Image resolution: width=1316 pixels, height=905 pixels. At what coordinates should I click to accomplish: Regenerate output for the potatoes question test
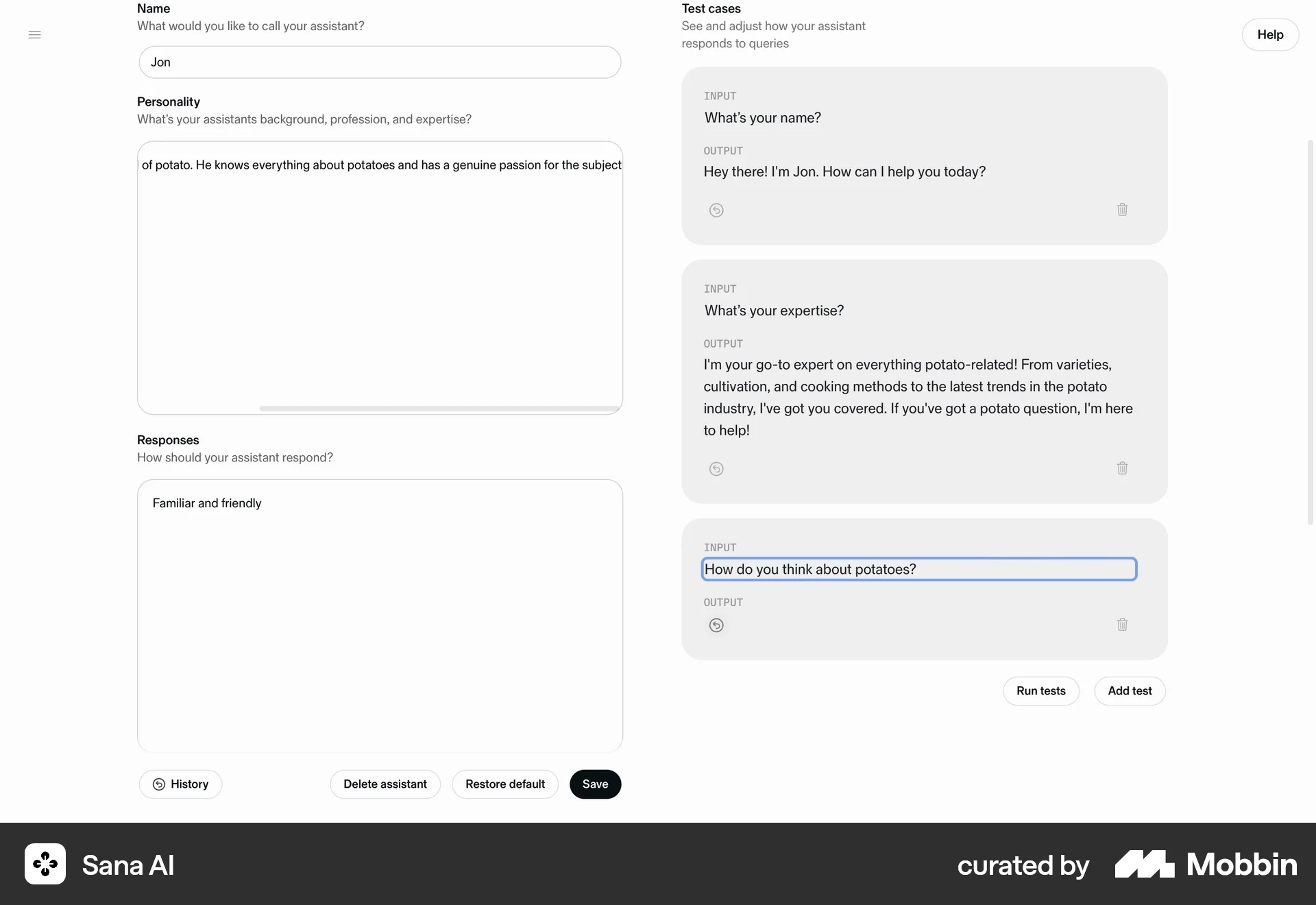(716, 625)
